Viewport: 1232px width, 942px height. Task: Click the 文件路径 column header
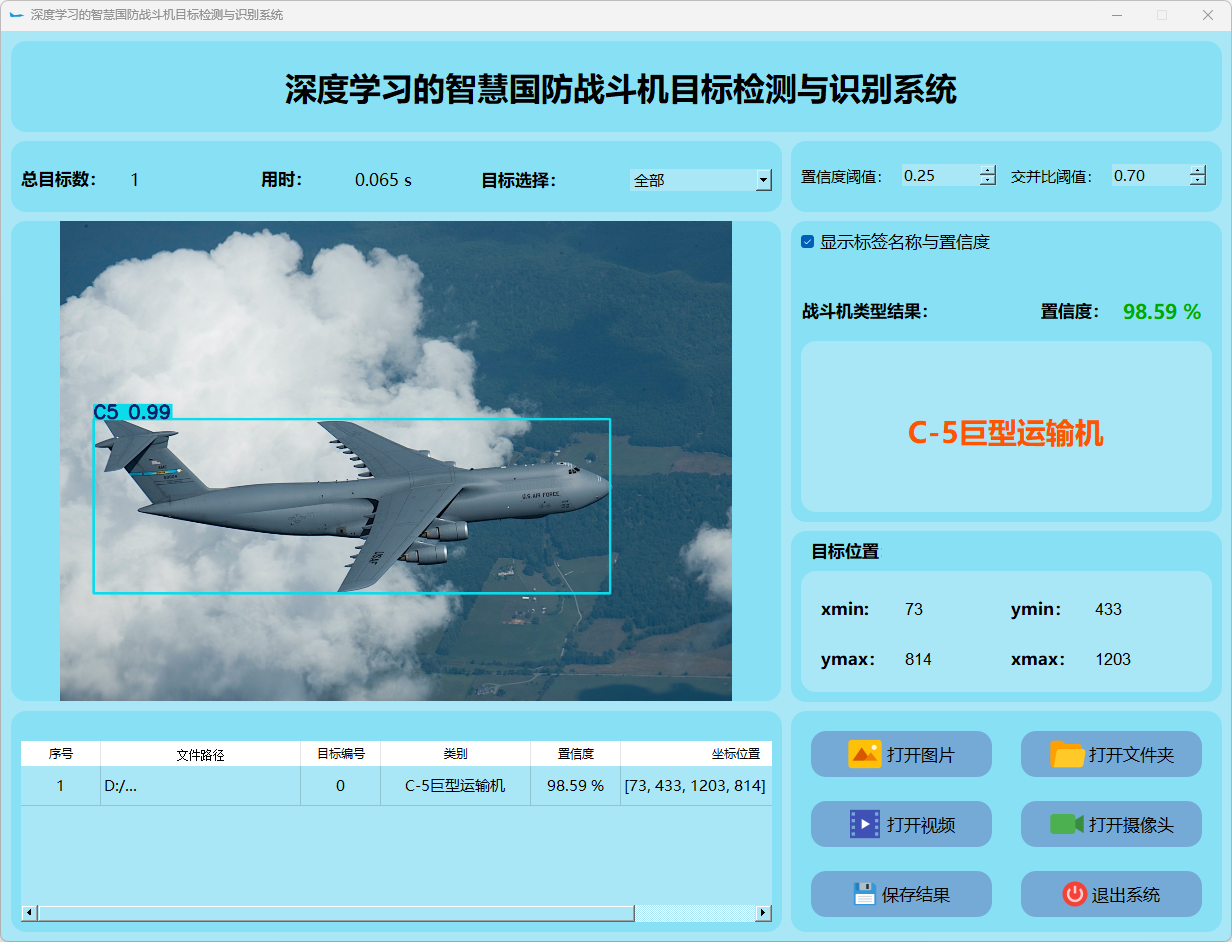click(x=200, y=754)
